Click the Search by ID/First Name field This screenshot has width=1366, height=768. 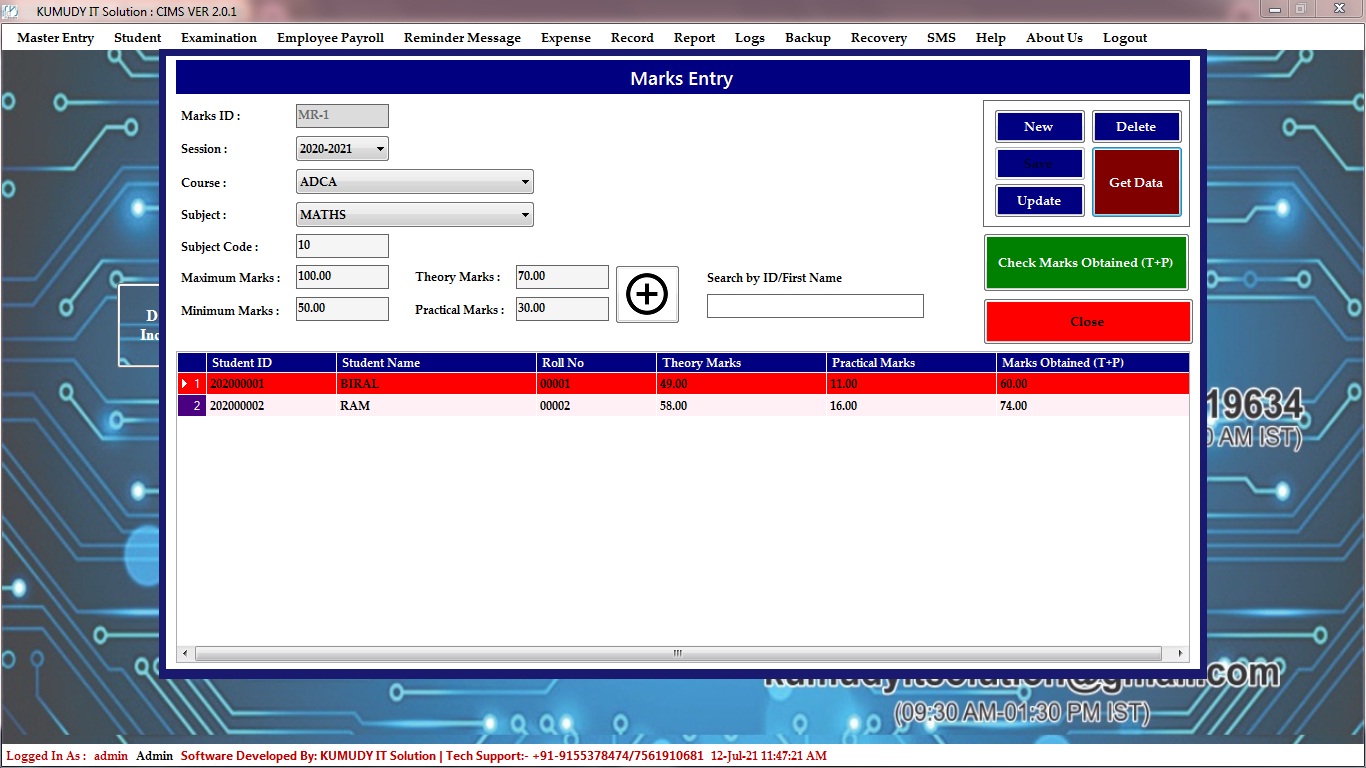tap(815, 306)
